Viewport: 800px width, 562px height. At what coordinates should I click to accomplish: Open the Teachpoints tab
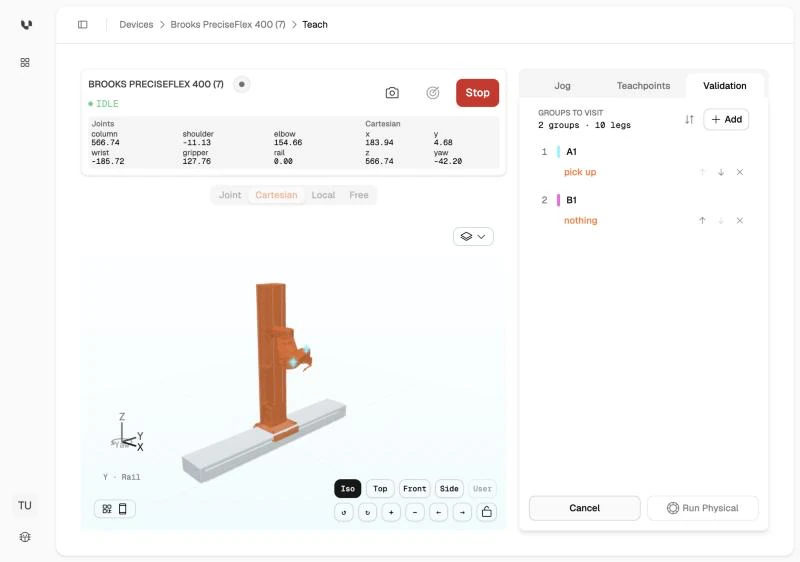643,86
